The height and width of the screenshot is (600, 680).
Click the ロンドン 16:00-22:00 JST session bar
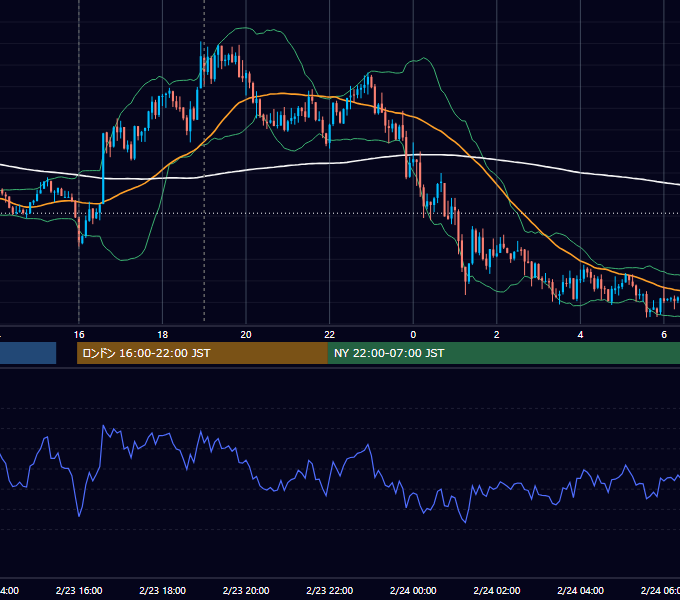(x=202, y=353)
